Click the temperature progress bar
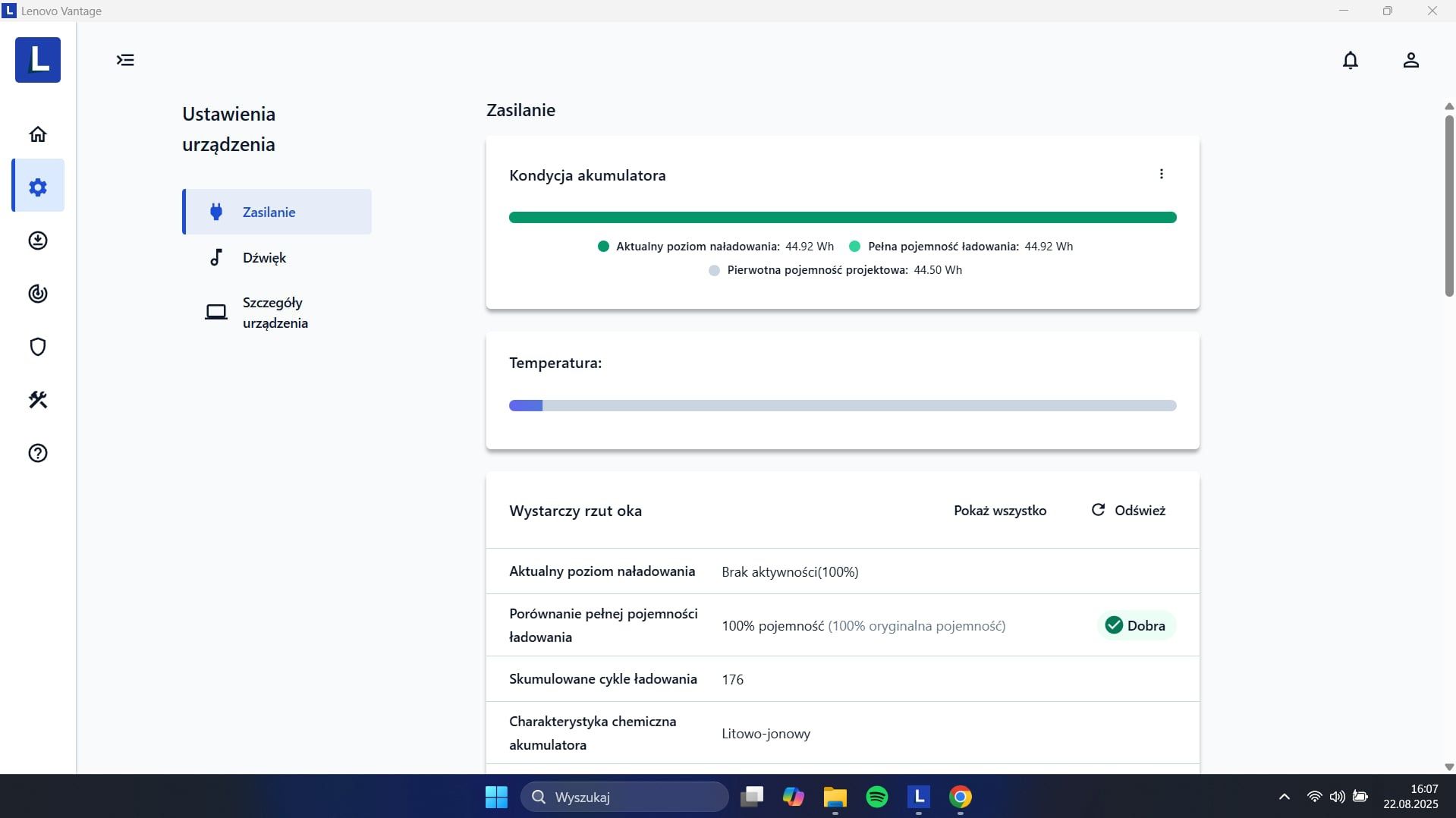This screenshot has width=1456, height=818. point(842,406)
